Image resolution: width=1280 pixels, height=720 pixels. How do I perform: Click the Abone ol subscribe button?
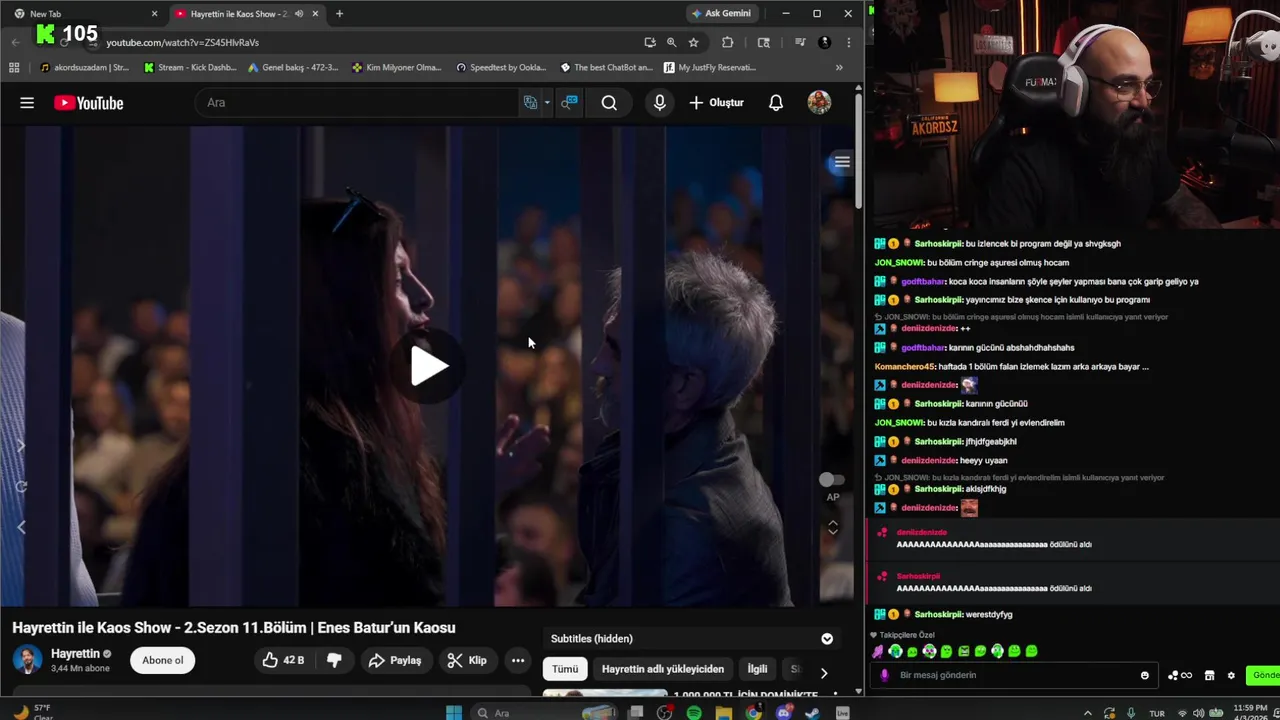(163, 660)
